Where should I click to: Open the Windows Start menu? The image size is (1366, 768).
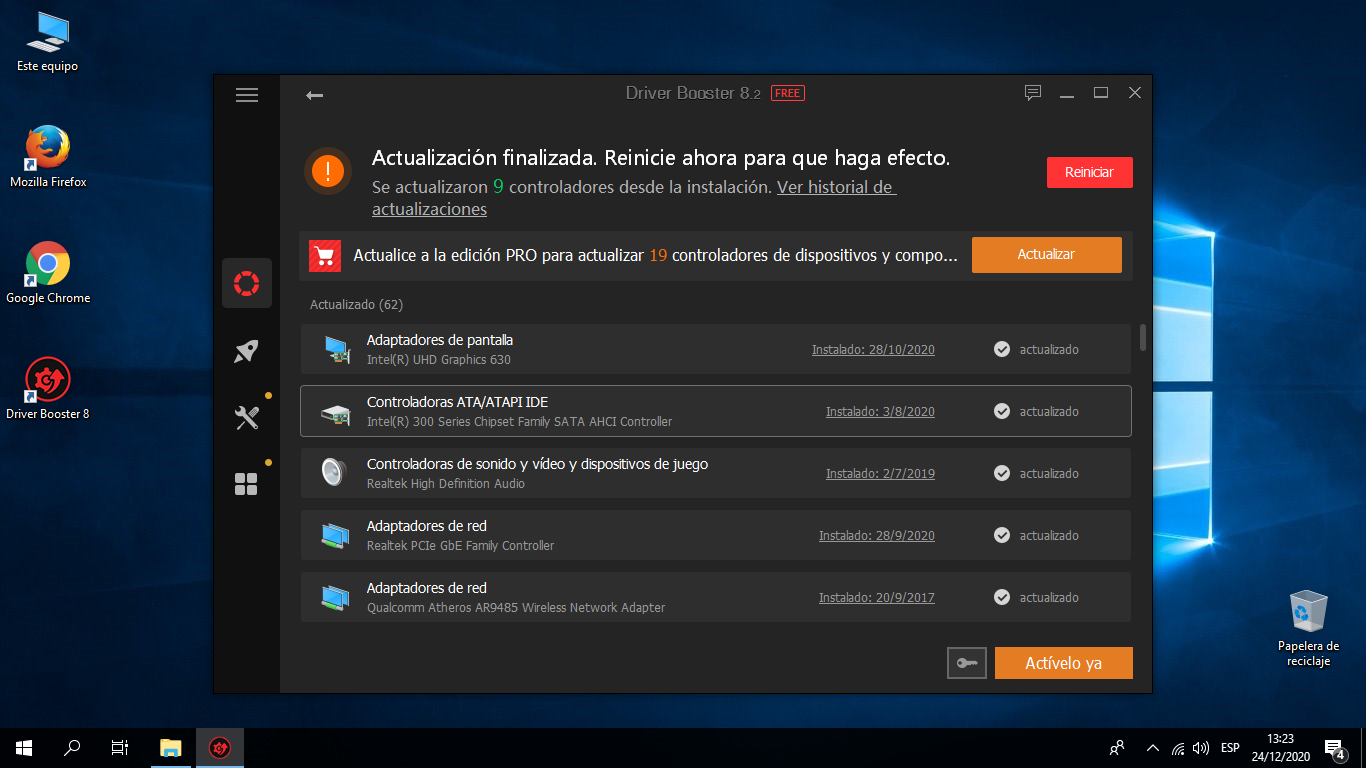(24, 747)
